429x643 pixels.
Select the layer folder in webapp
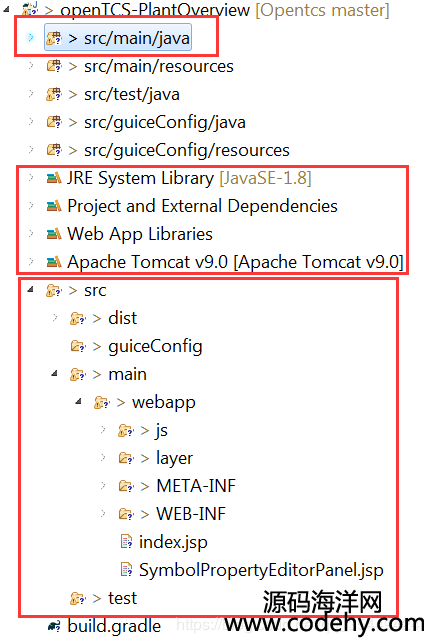(x=174, y=458)
